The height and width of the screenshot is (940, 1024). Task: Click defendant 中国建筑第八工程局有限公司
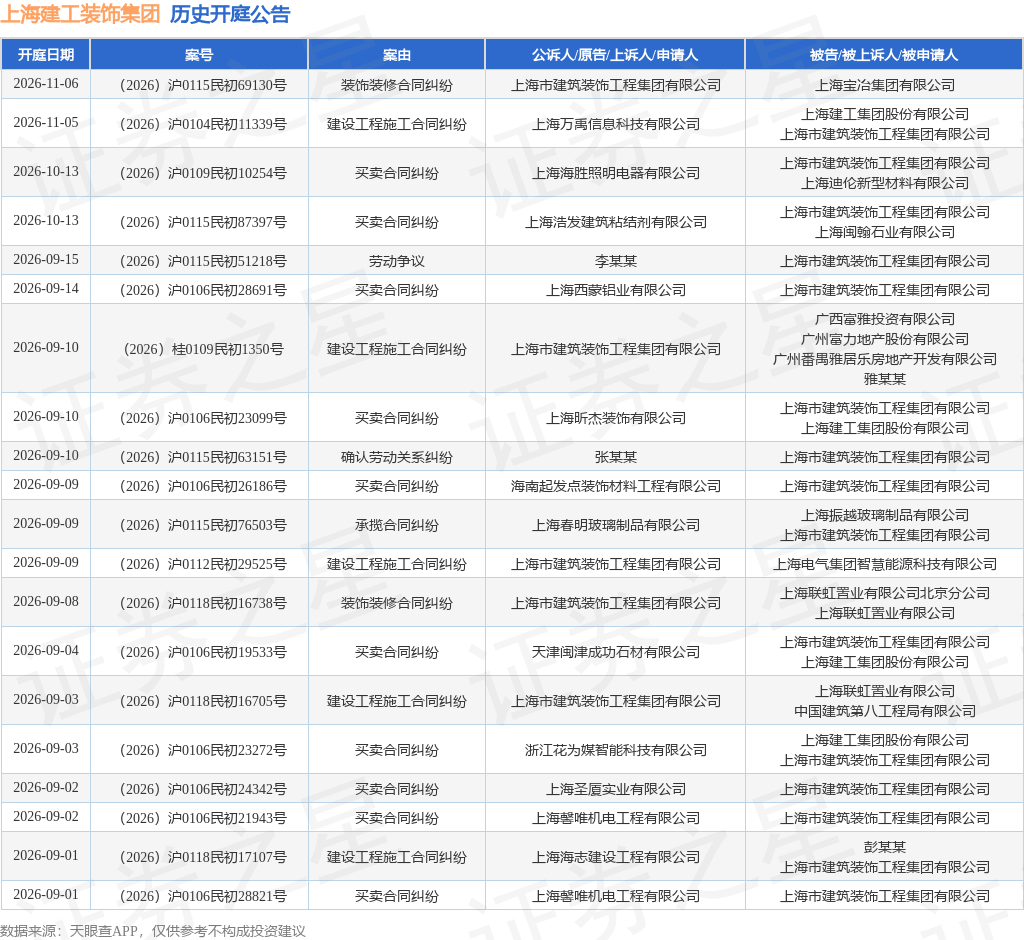[x=885, y=711]
